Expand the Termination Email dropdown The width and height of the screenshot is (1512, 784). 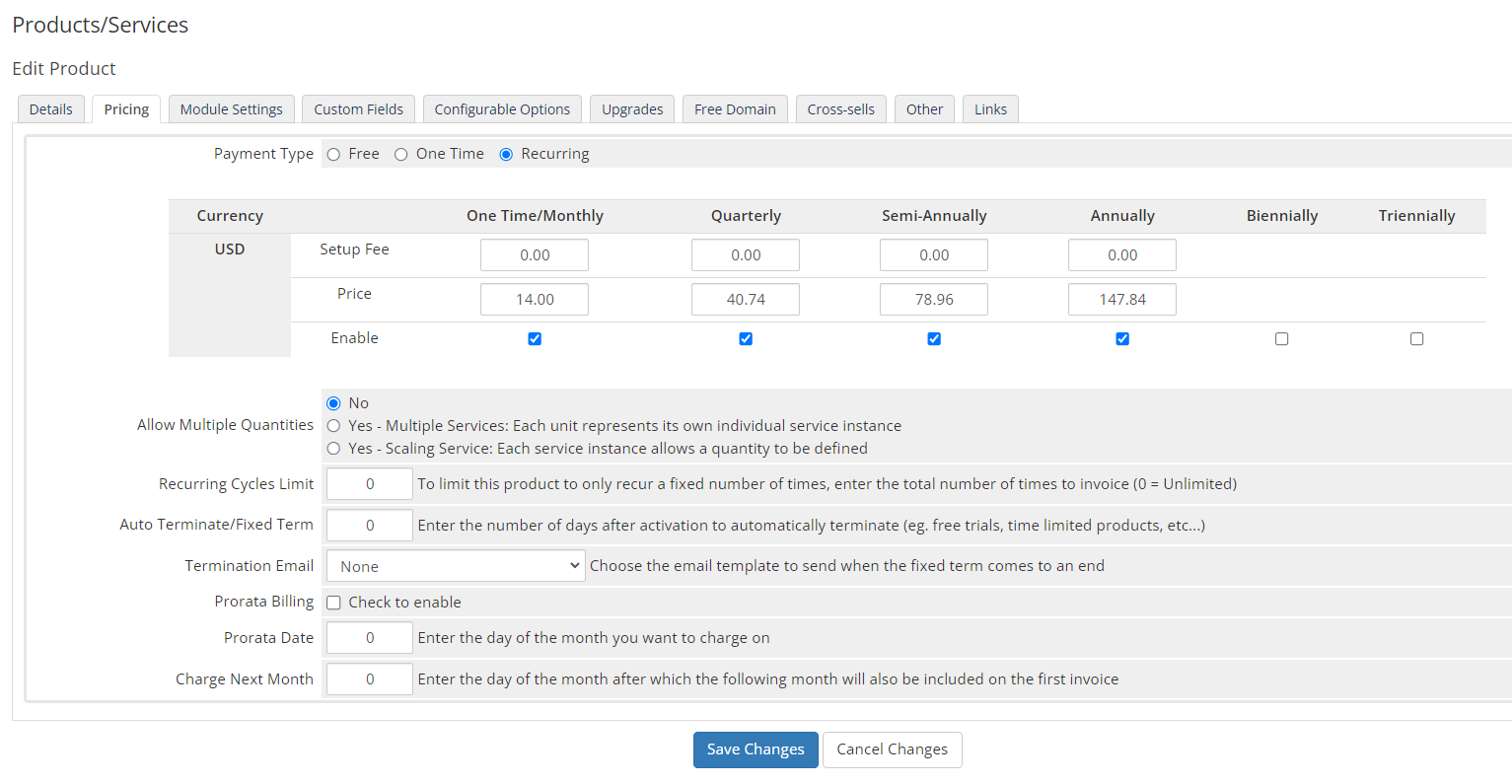(x=455, y=566)
